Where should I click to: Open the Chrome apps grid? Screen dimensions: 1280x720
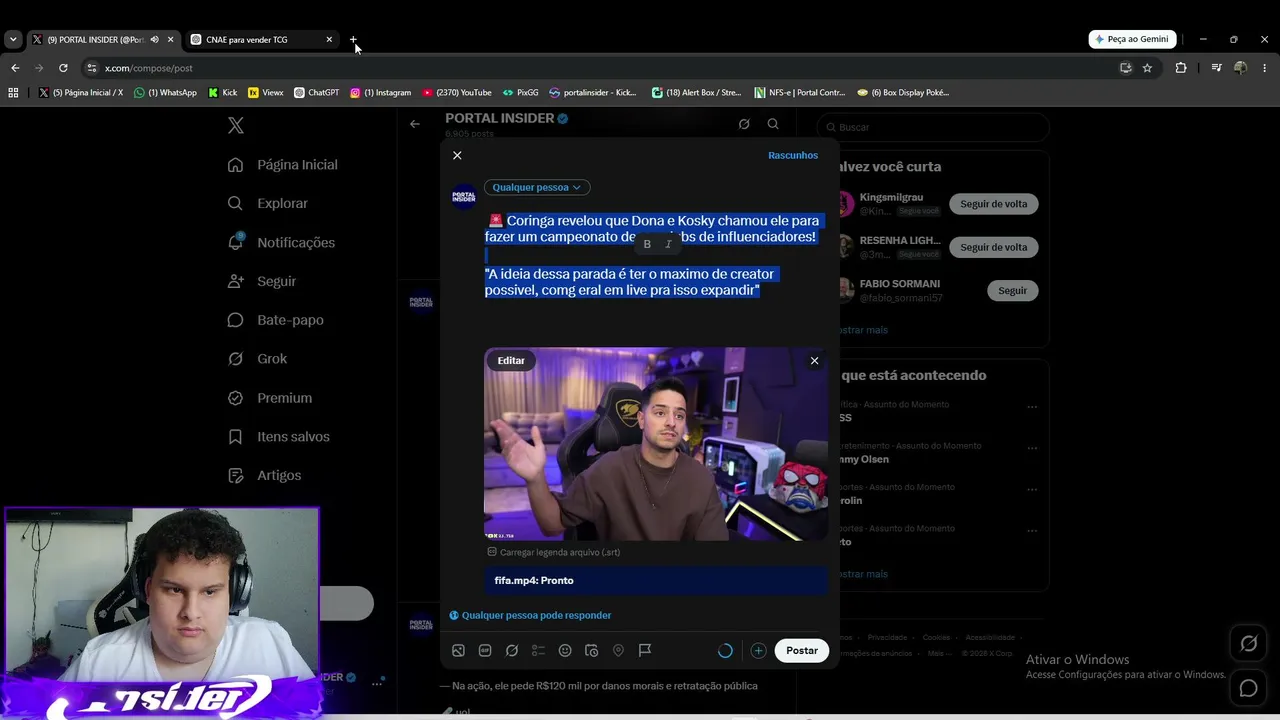pyautogui.click(x=13, y=92)
